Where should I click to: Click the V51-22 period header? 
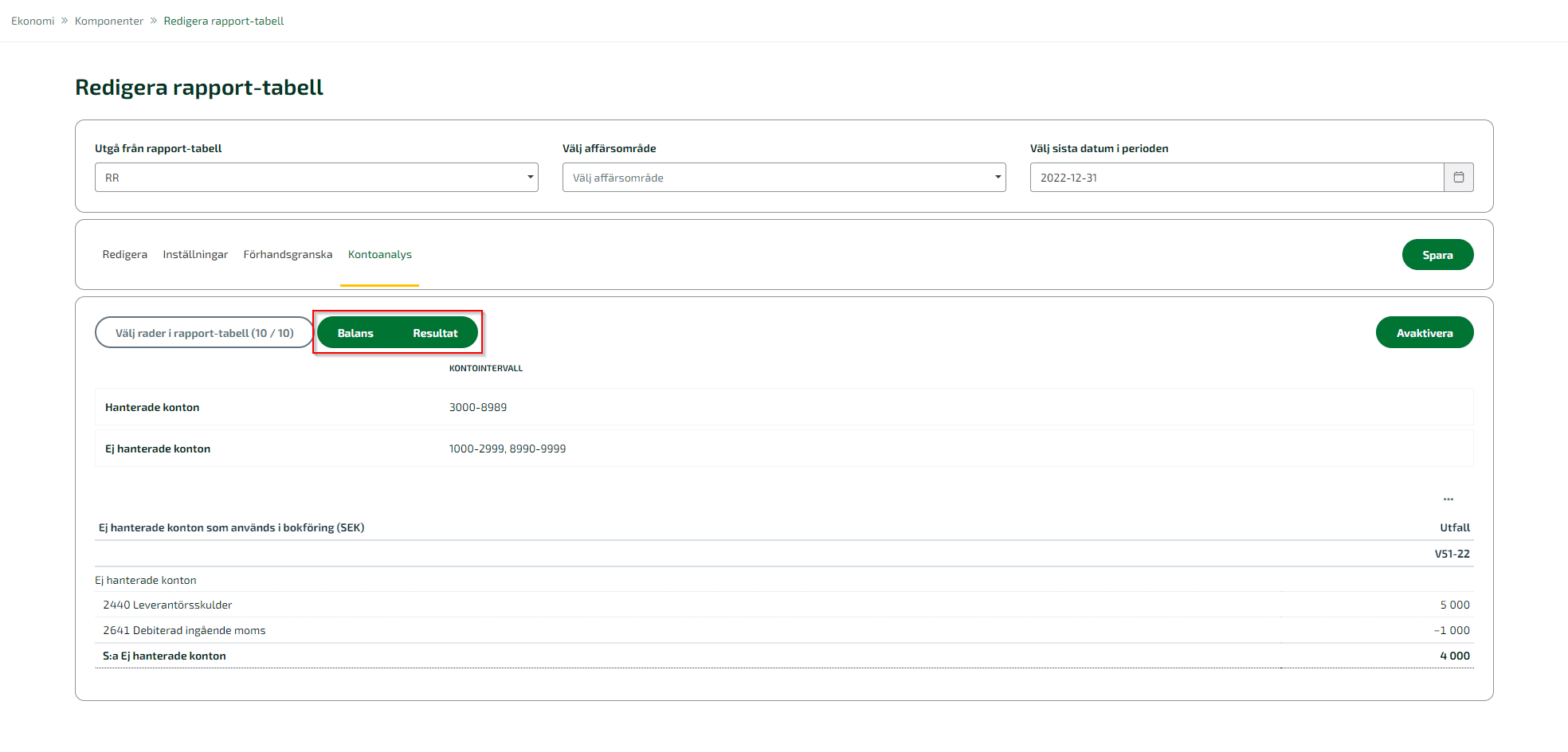click(x=1452, y=554)
